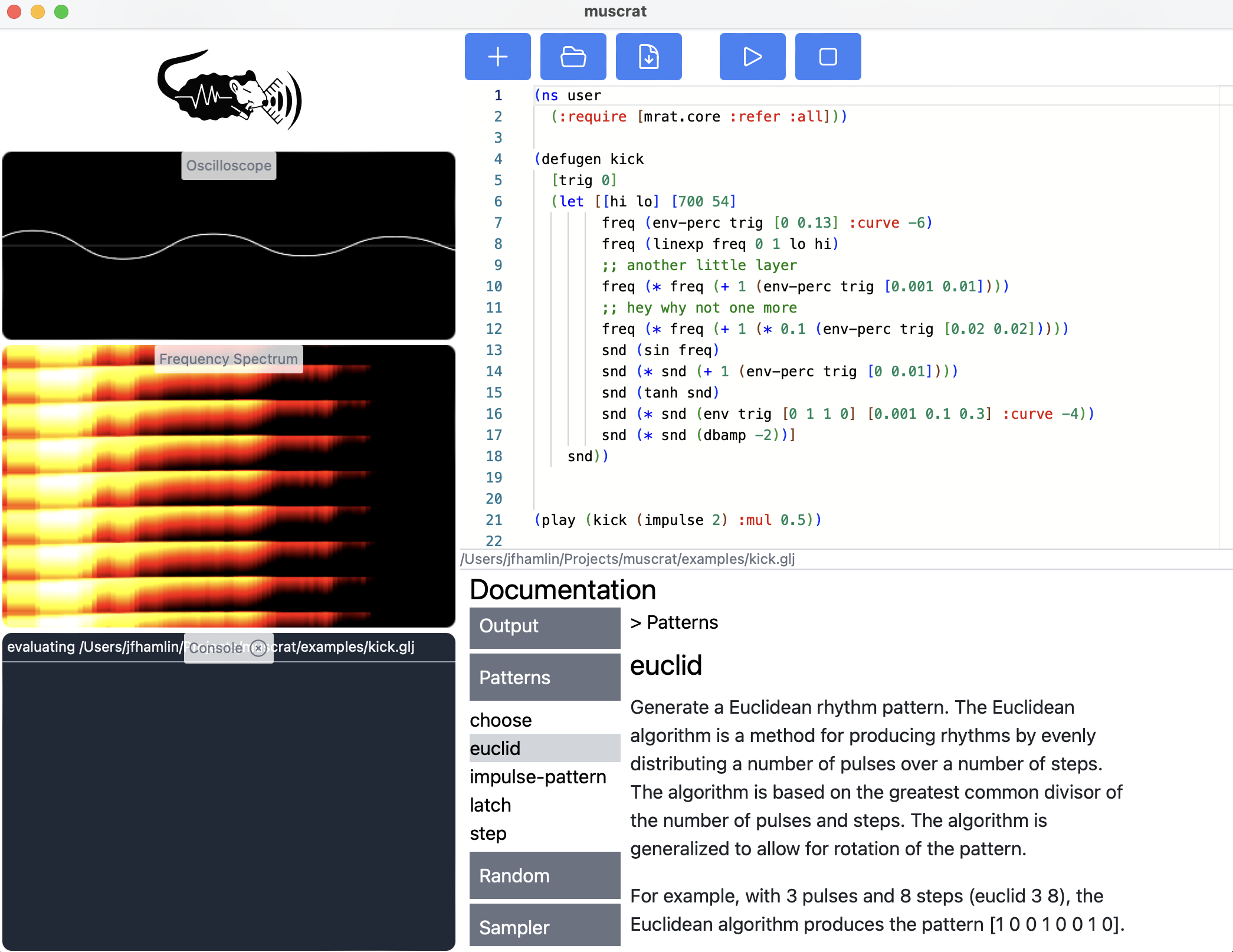Open a file with the folder icon
This screenshot has height=952, width=1233.
[x=573, y=57]
